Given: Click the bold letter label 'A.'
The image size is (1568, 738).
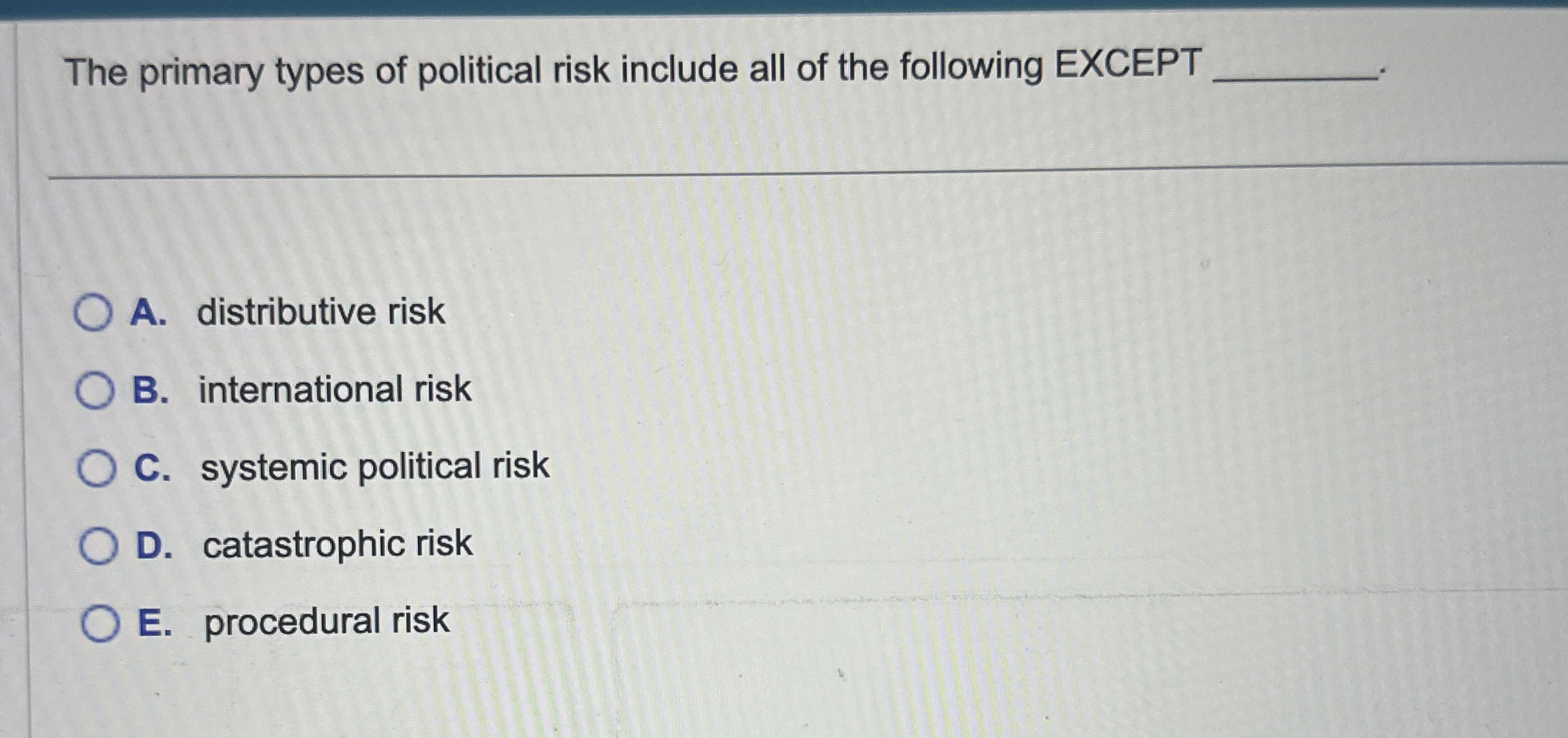Looking at the screenshot, I should coord(149,312).
